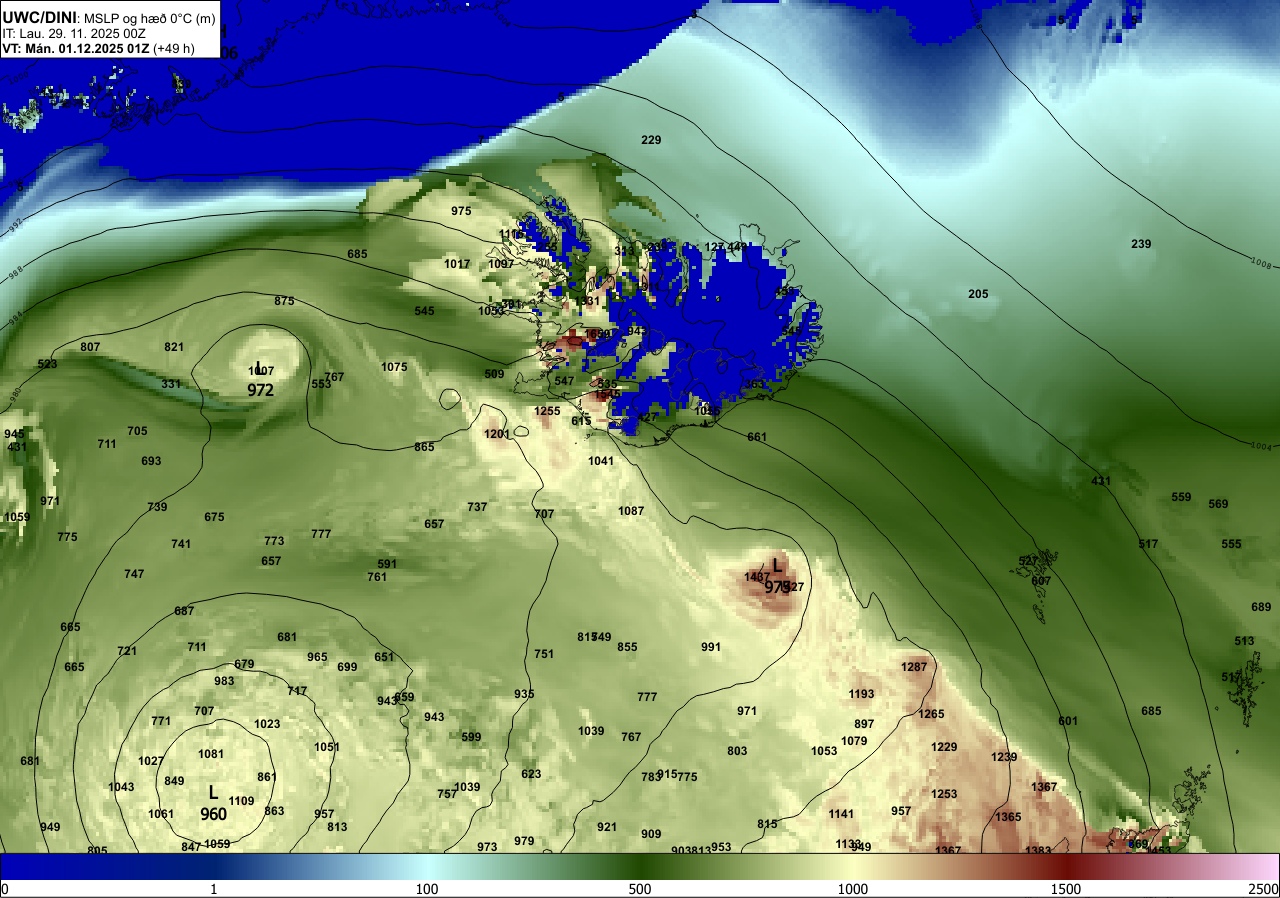This screenshot has height=898, width=1280.
Task: Click the height value '737'
Action: tap(477, 507)
